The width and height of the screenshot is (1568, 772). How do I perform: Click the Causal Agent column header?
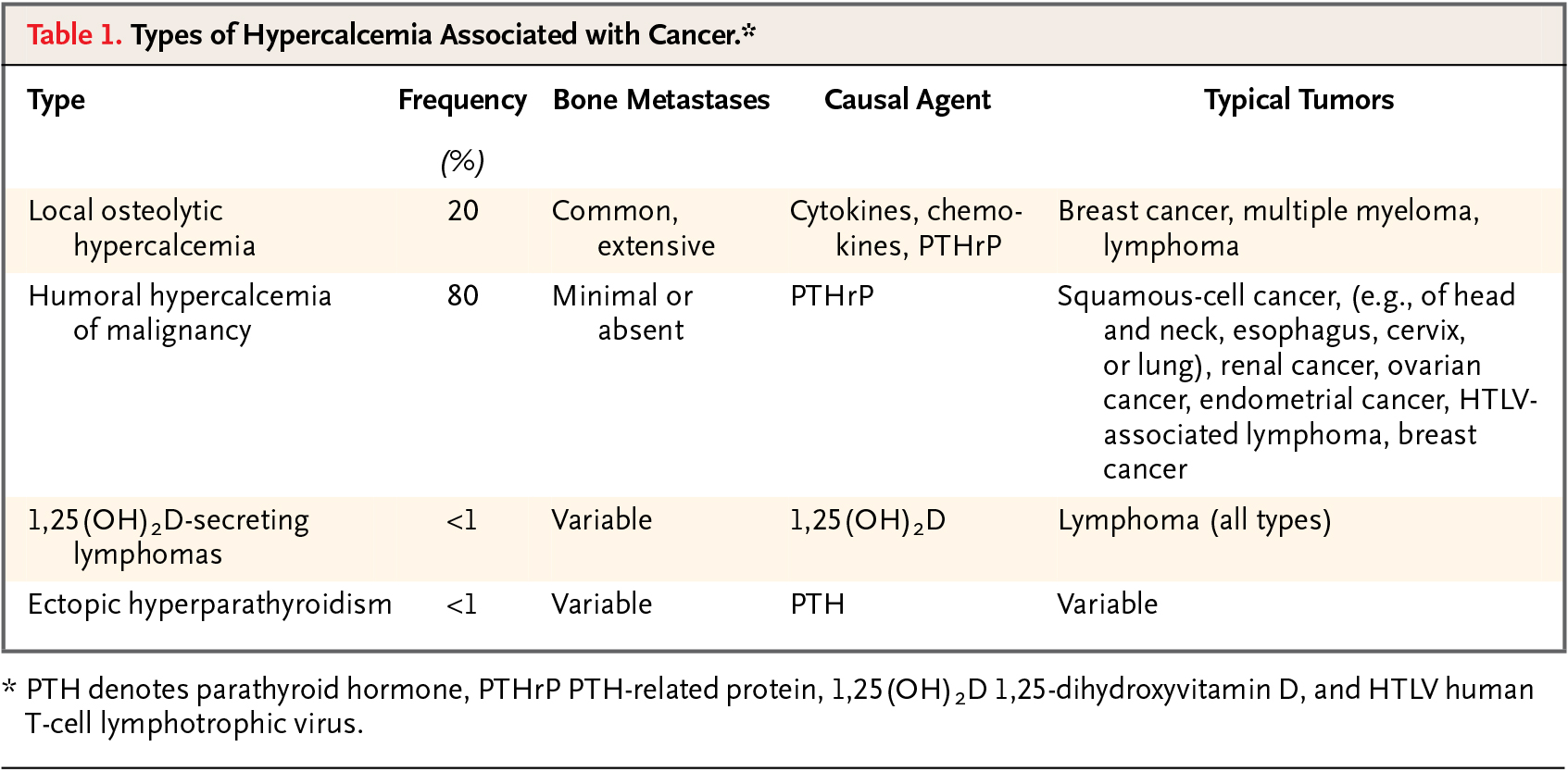[x=908, y=100]
